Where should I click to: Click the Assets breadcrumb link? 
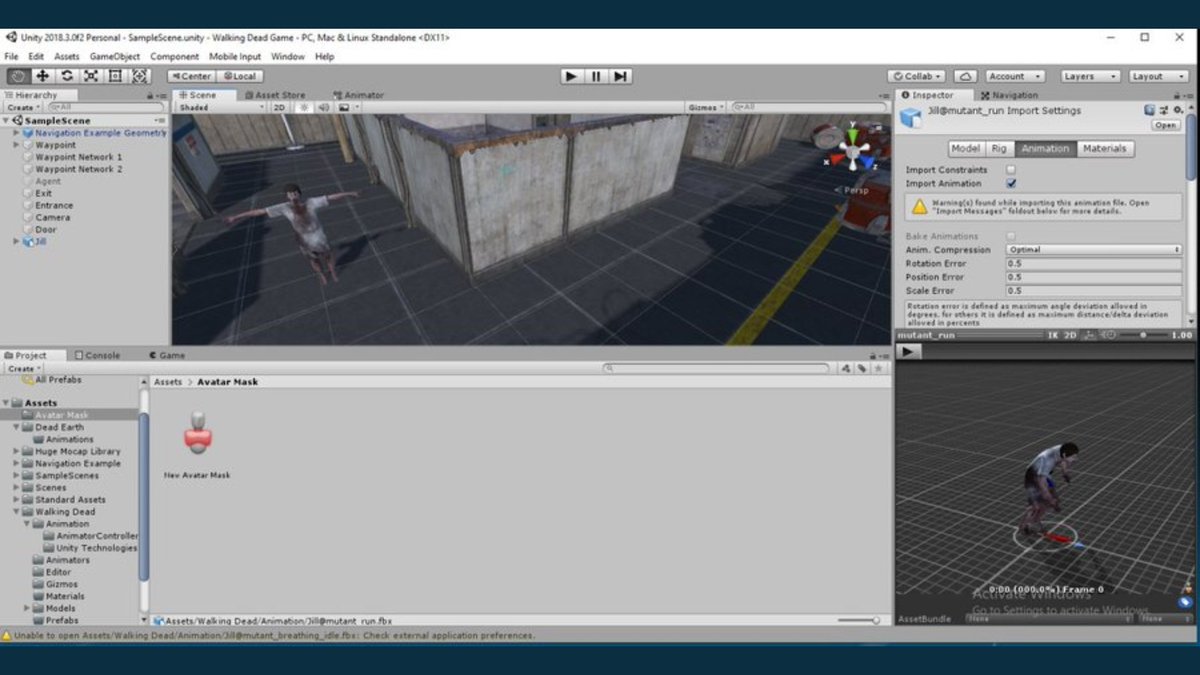[168, 382]
